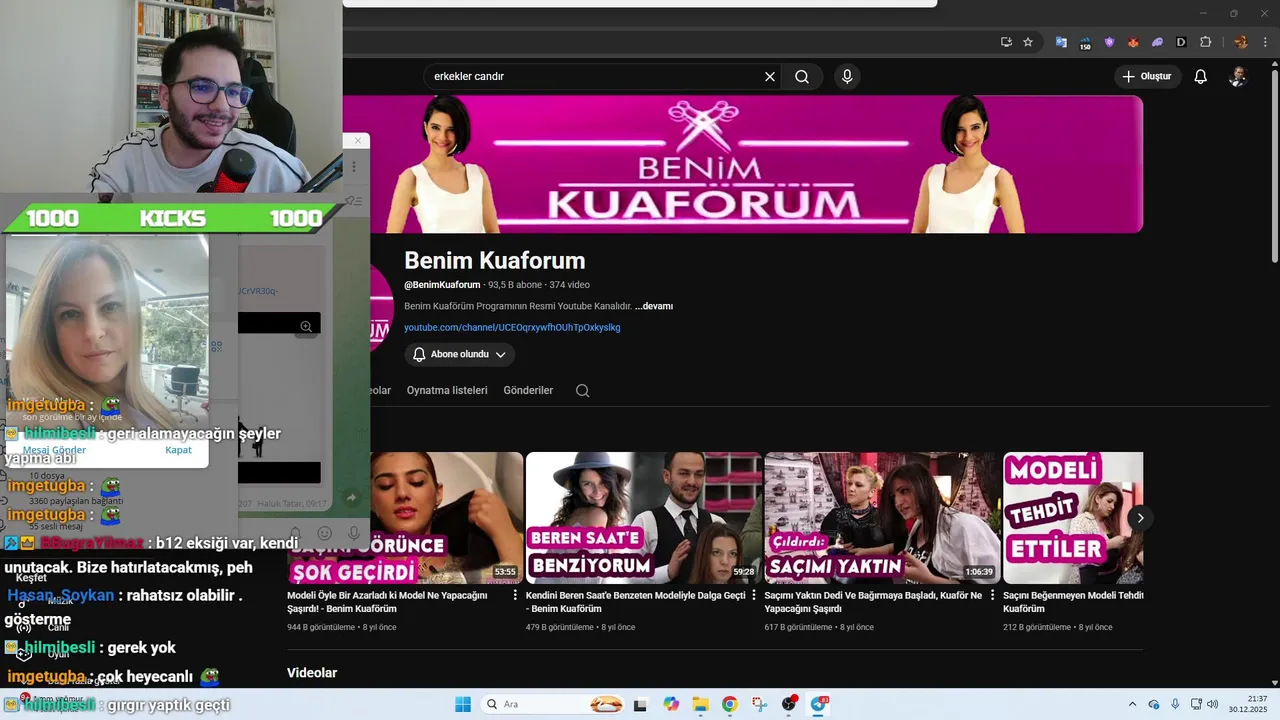
Task: Open Snipping Tool from the taskbar
Action: 759,704
